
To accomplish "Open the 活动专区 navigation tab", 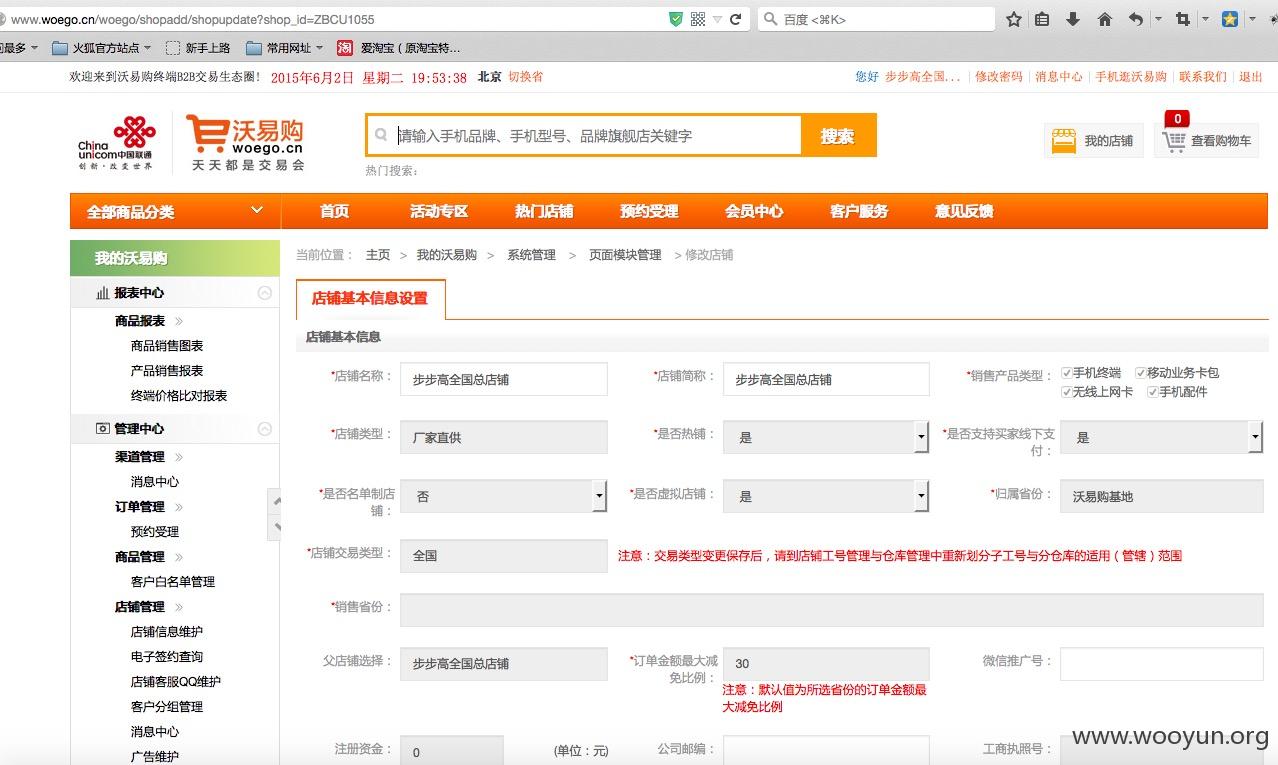I will pyautogui.click(x=439, y=211).
